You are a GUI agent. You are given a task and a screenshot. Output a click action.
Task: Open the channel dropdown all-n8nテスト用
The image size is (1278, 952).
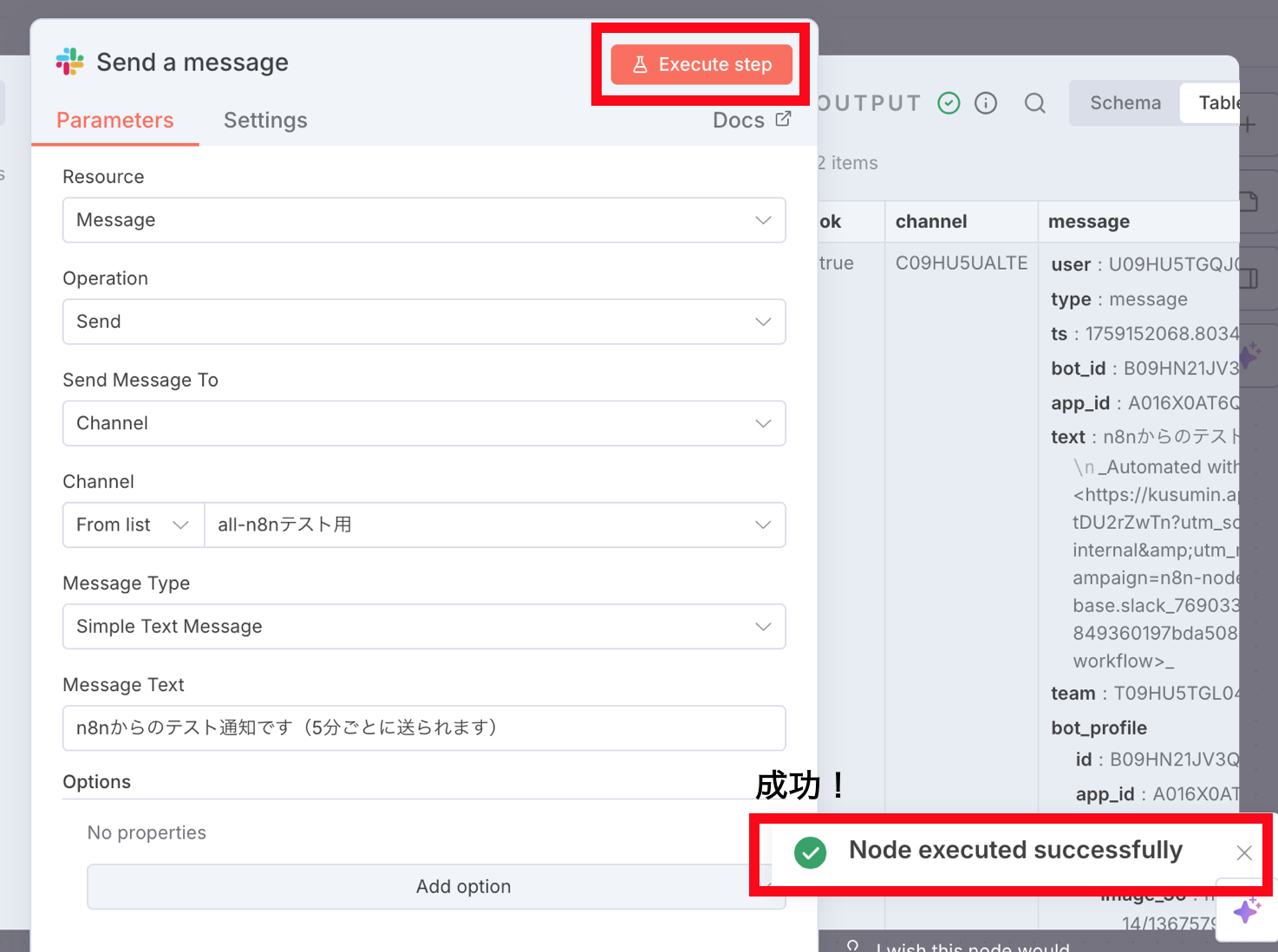pos(495,525)
